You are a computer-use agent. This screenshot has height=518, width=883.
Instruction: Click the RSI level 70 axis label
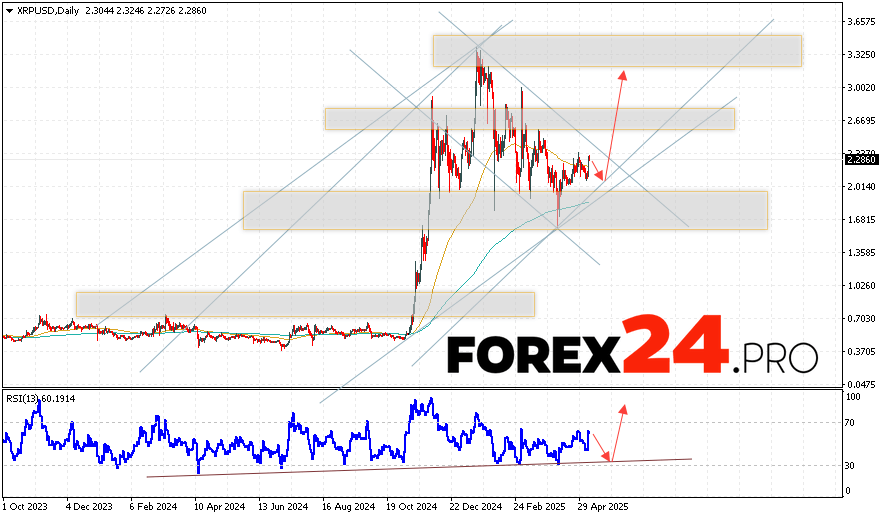(850, 424)
